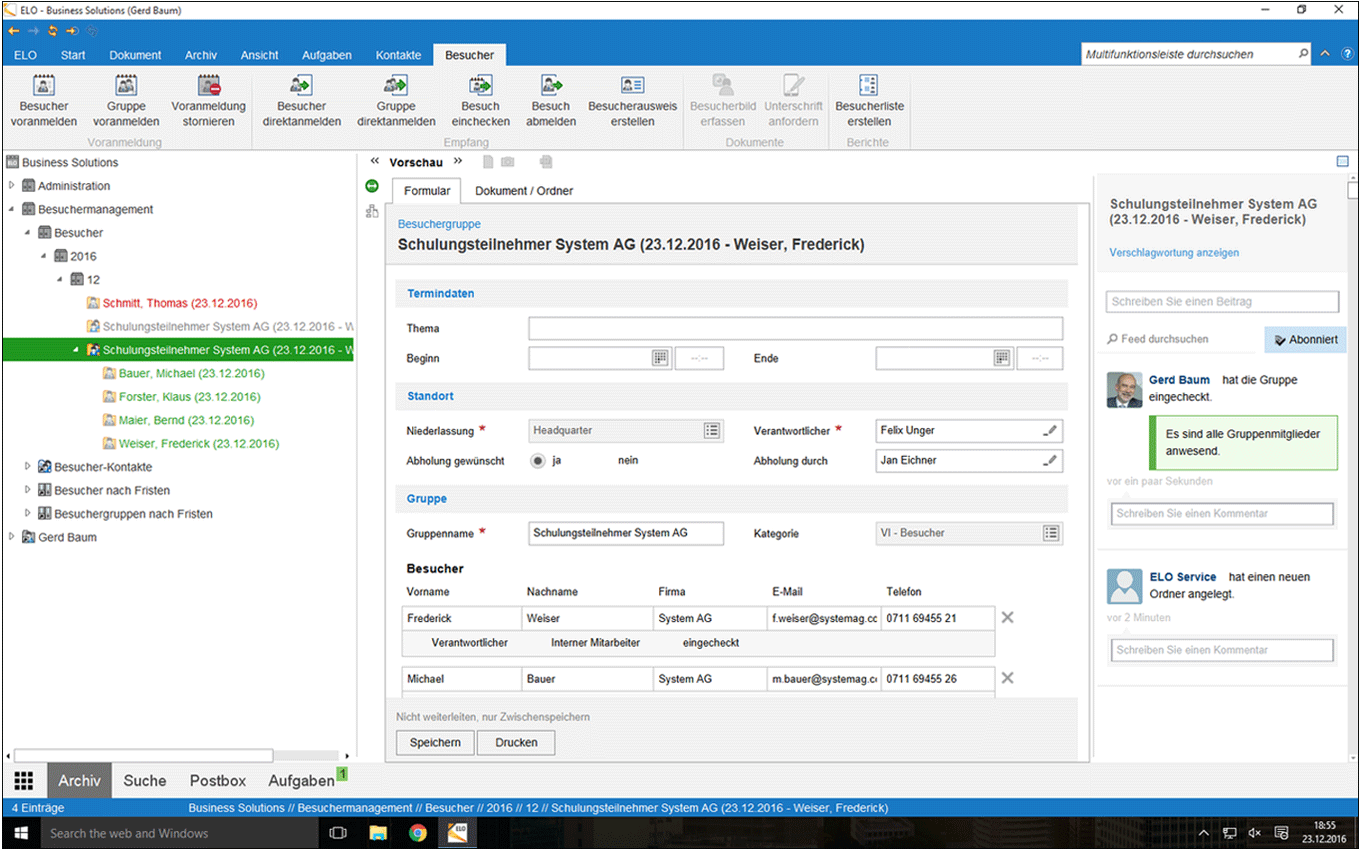Click edit pencil in Verantwortlicher field

pos(1050,431)
